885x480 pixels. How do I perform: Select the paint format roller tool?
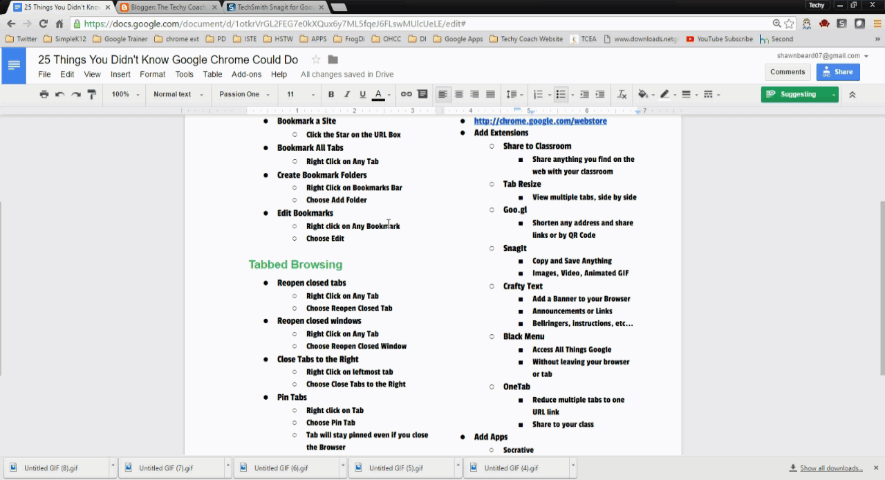click(x=91, y=94)
